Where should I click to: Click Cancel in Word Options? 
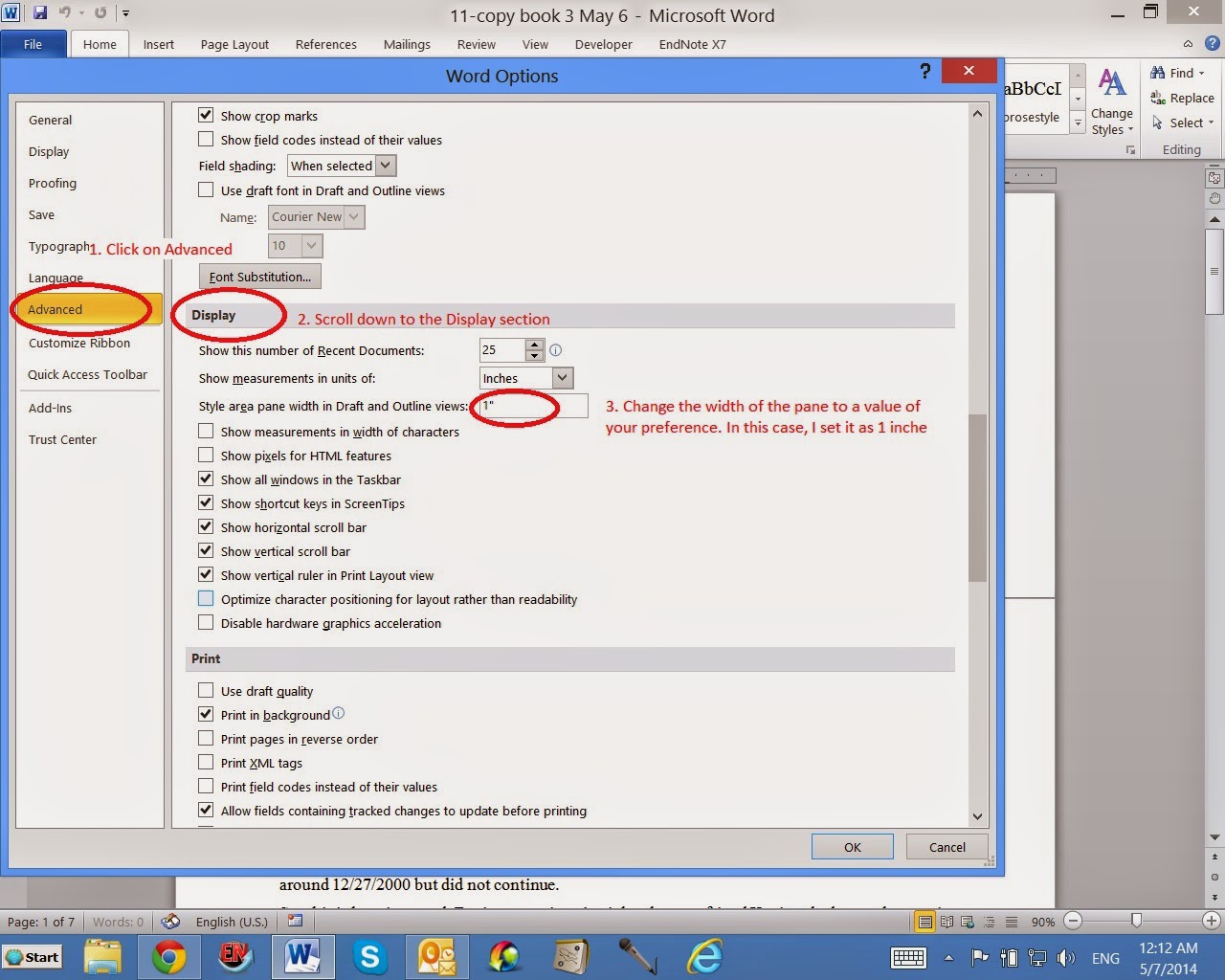coord(947,846)
